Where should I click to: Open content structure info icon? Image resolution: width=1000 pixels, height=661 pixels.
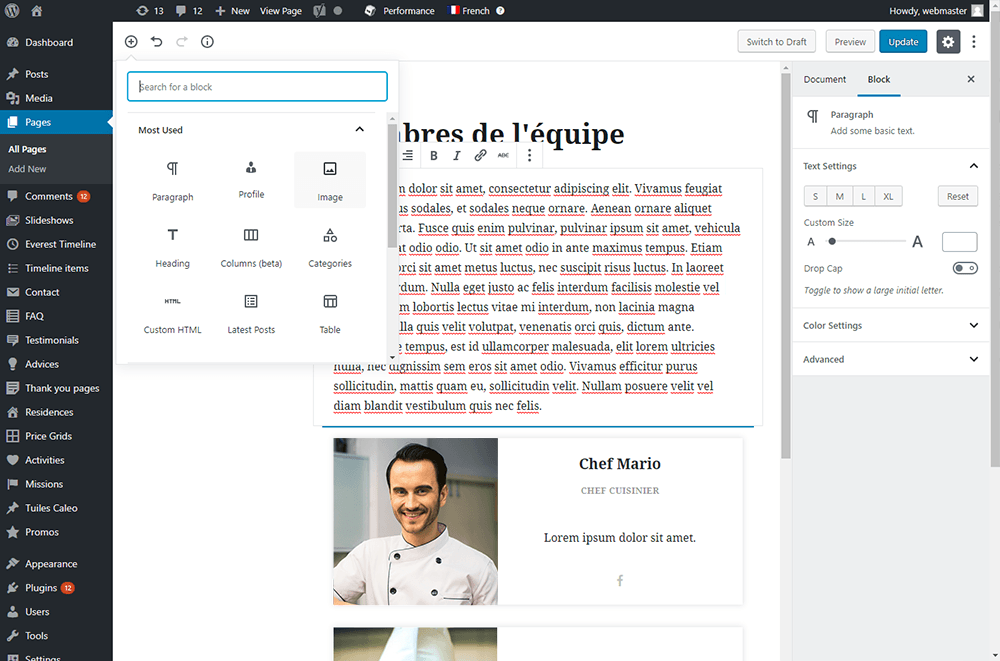point(207,41)
